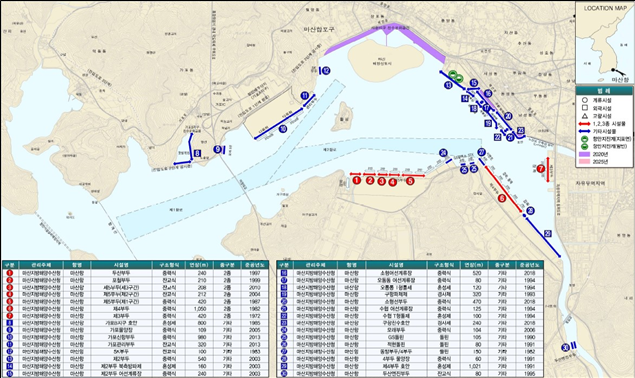Select the 두산부두 row in the table

136,273
